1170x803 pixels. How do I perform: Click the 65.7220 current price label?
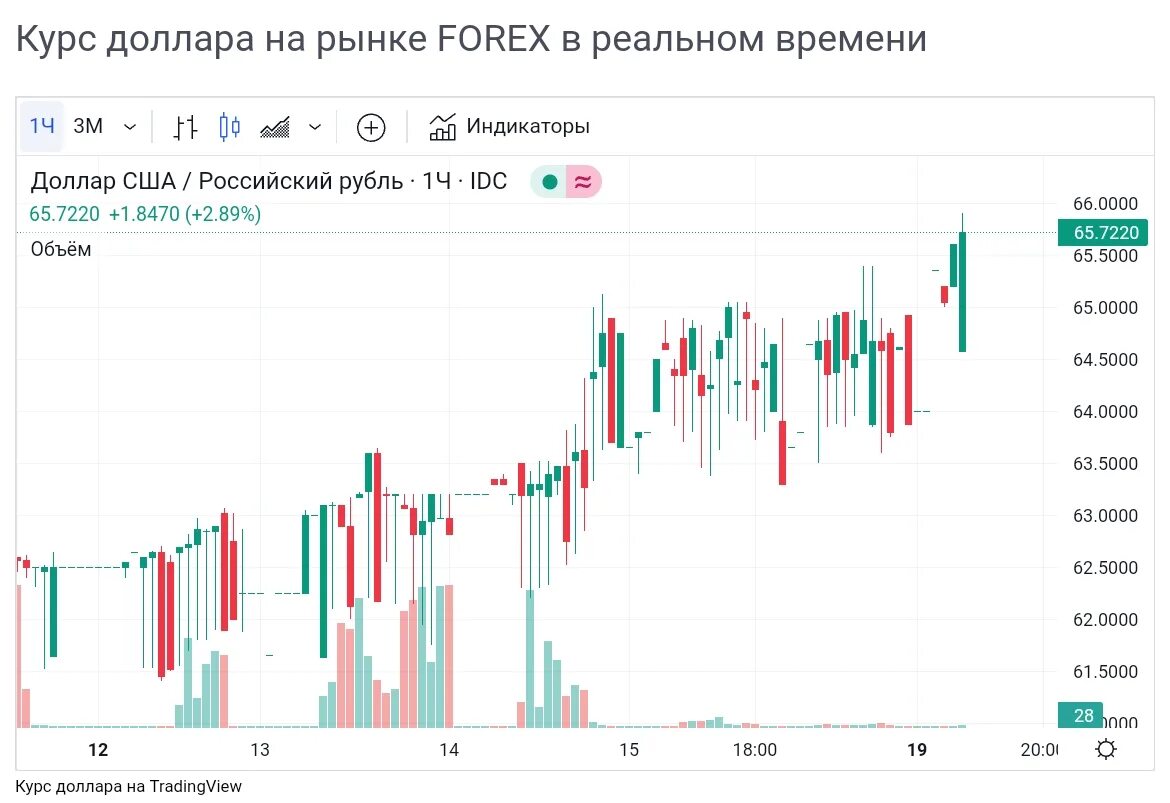tap(1102, 233)
